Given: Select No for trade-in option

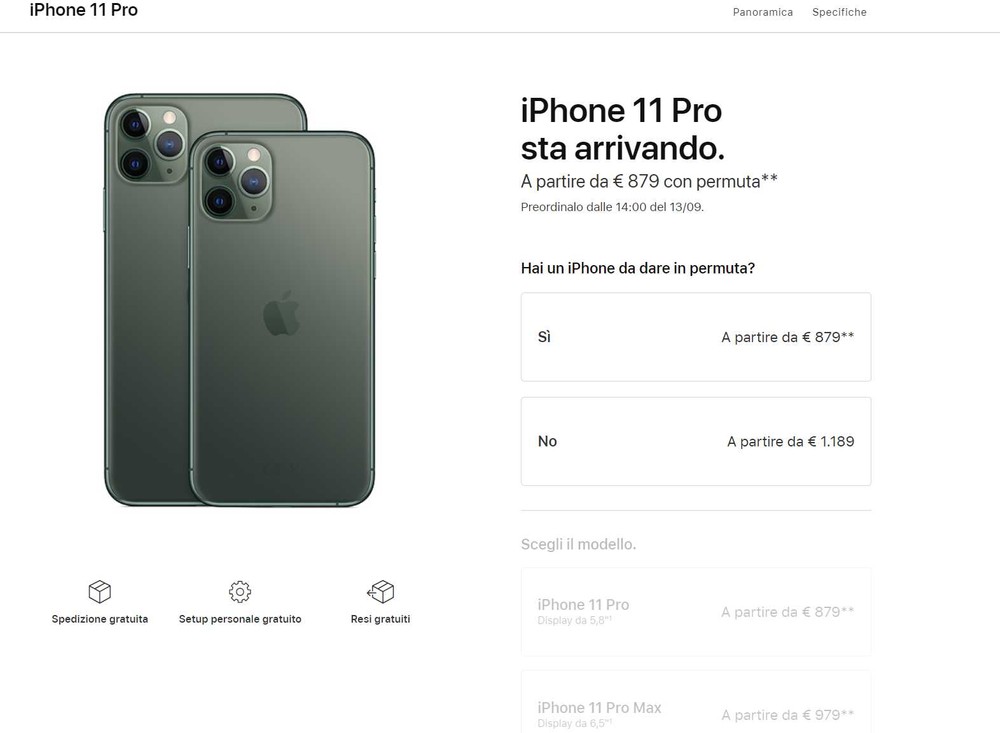Looking at the screenshot, I should 696,441.
